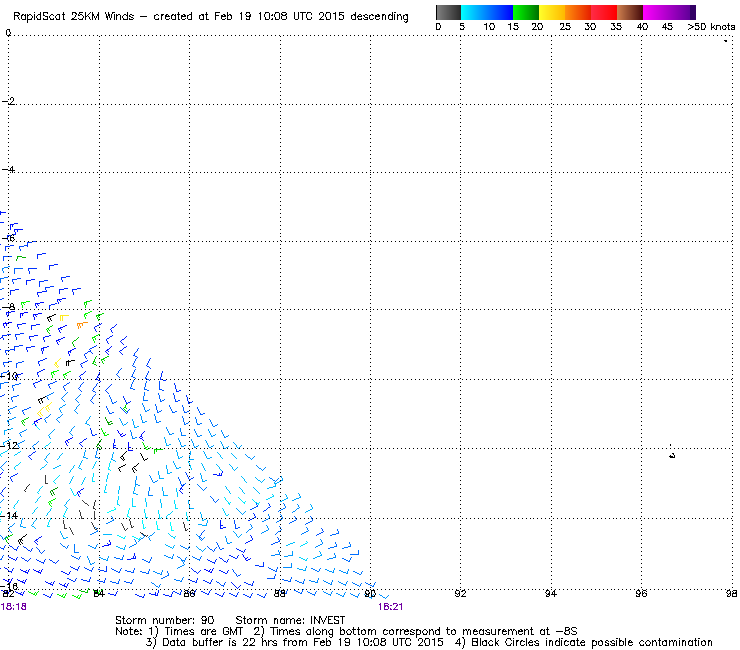This screenshot has height=650, width=740.
Task: Click the 'Black Circles indicate possible contamination' note
Action: point(592,642)
